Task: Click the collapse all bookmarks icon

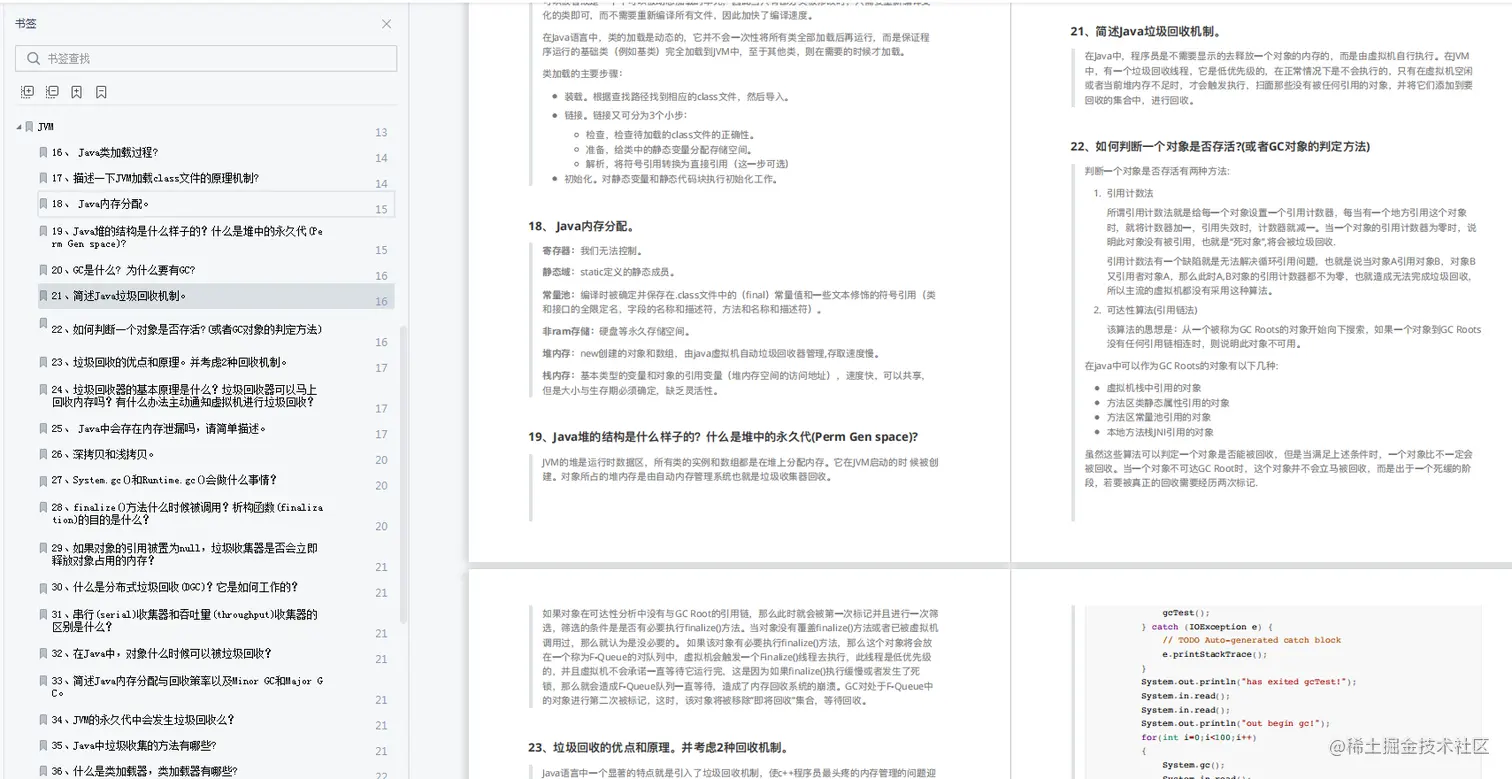Action: [51, 92]
